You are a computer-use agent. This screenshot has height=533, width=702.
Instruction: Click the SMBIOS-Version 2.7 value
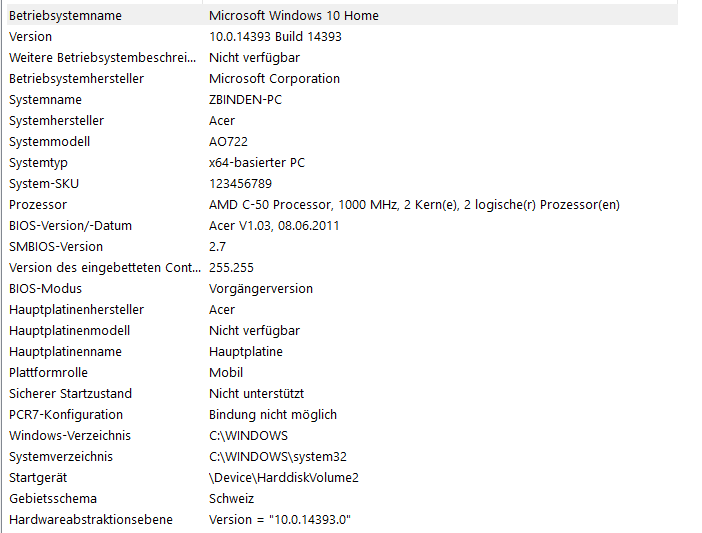217,247
